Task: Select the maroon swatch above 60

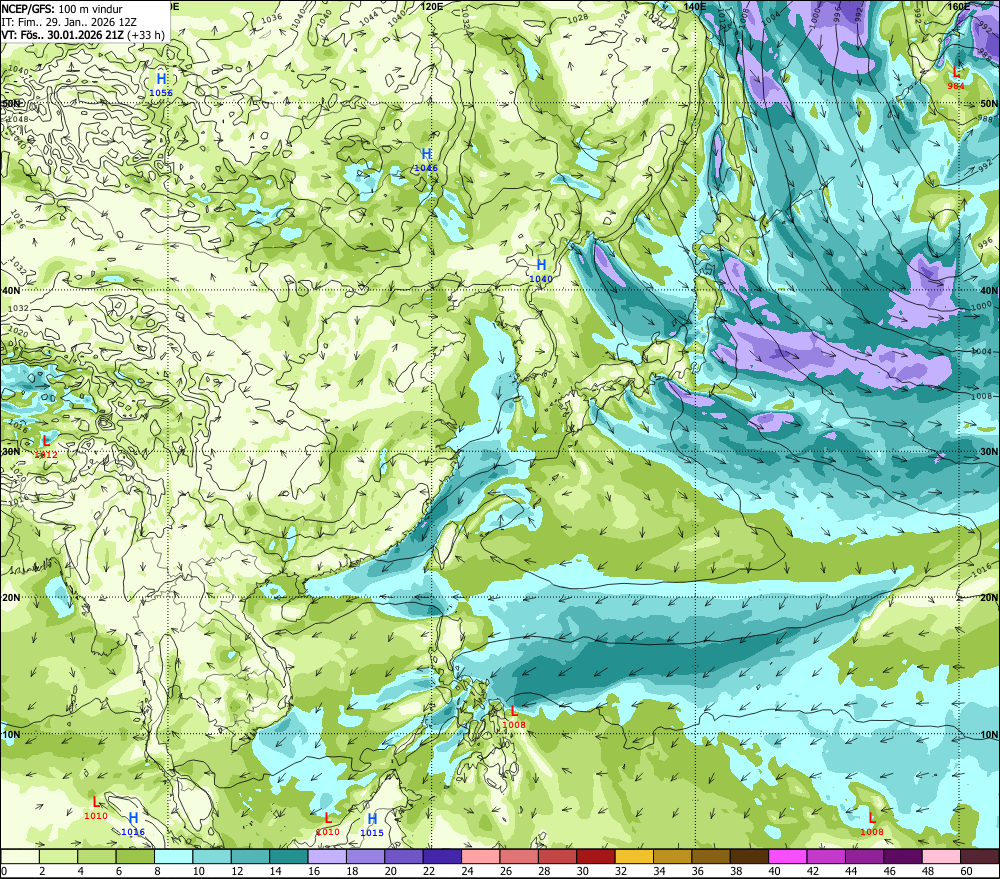Action: click(x=980, y=856)
